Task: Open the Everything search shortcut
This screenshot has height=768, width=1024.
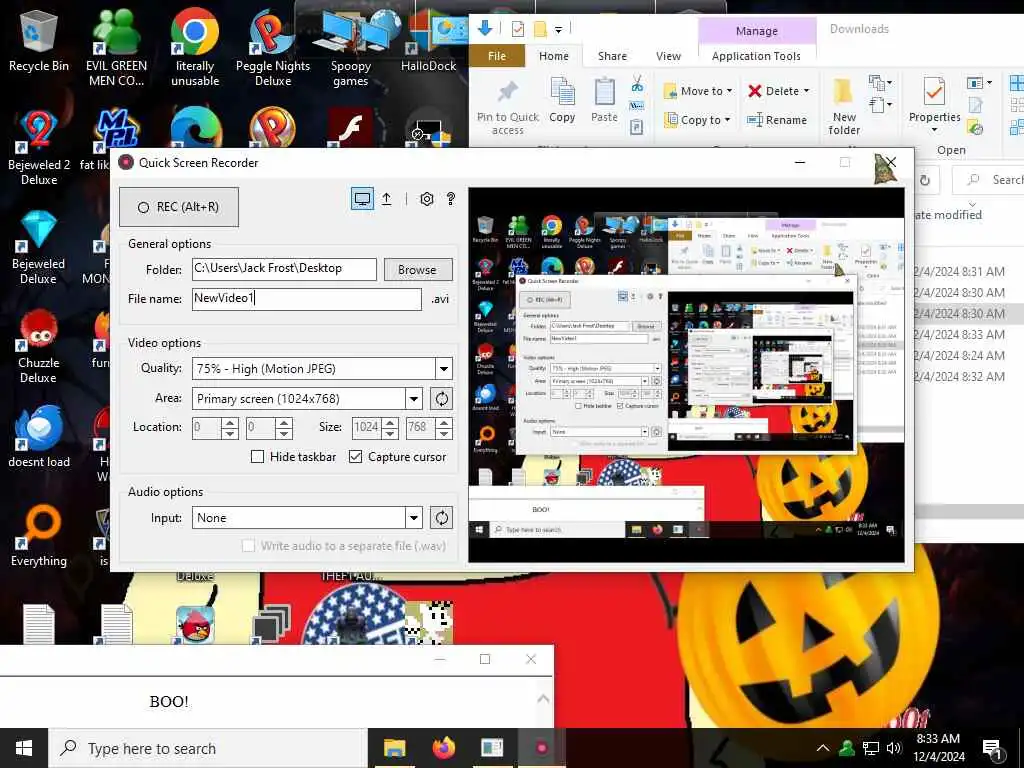Action: 39,536
